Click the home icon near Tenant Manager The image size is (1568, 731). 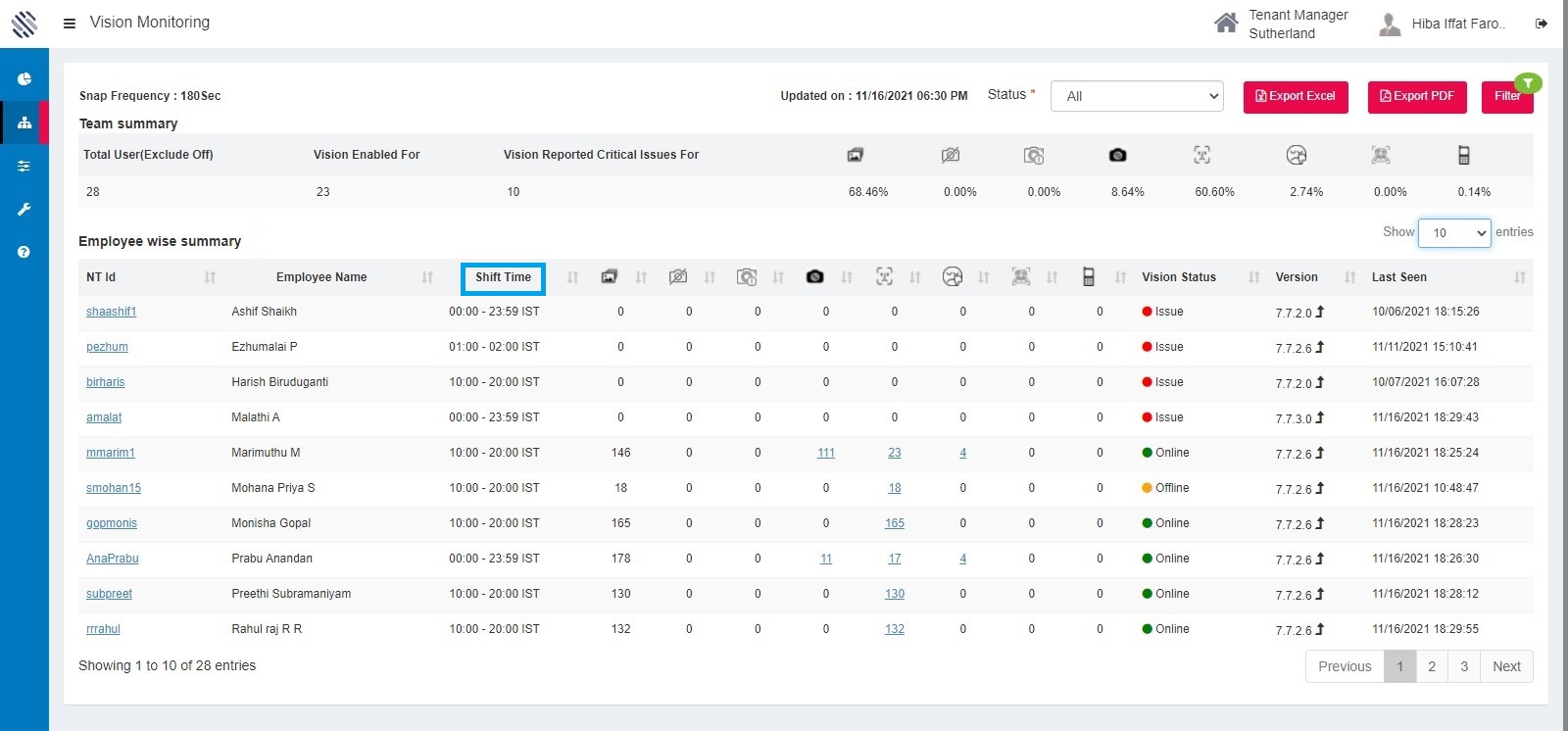click(1226, 24)
